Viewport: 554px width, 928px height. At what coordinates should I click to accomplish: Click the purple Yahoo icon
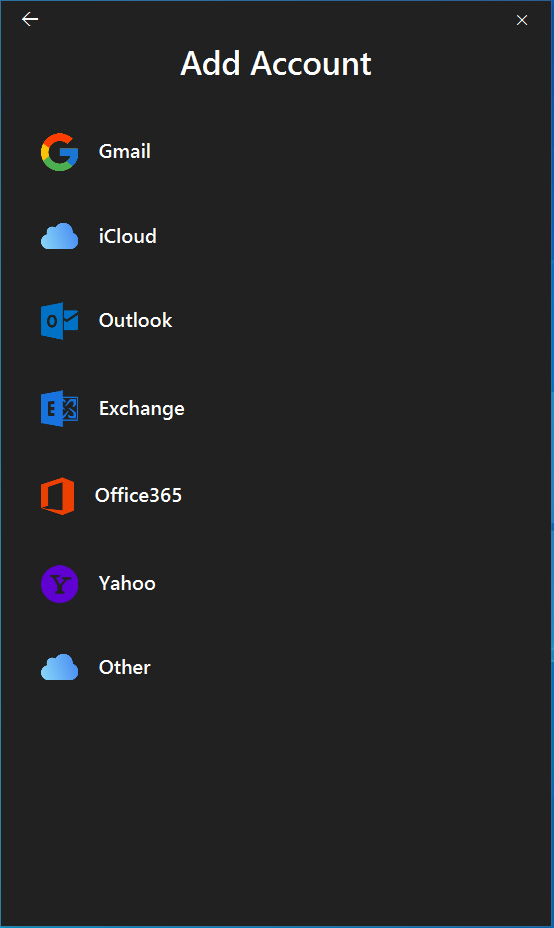(x=59, y=584)
